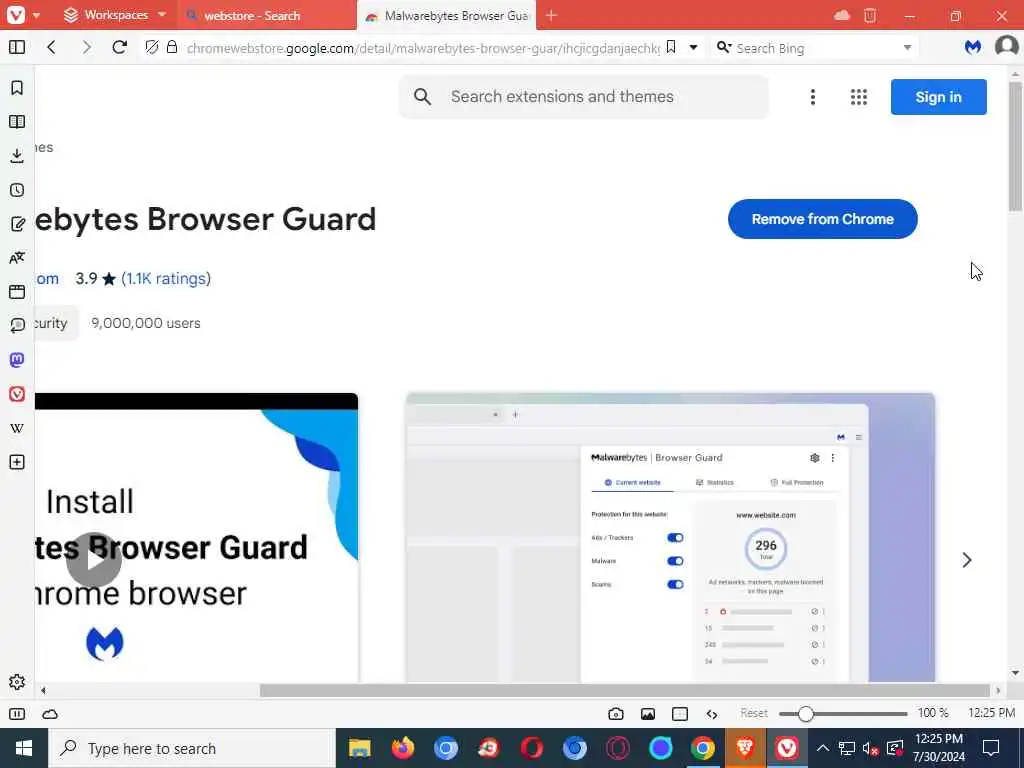Open page actions code icon
The height and width of the screenshot is (768, 1024).
(712, 714)
